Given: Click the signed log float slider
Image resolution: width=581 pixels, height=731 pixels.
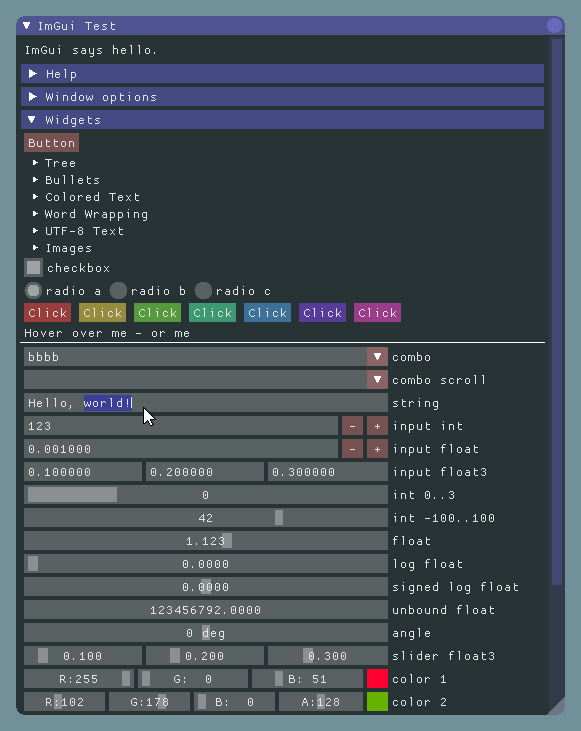Looking at the screenshot, I should 206,586.
